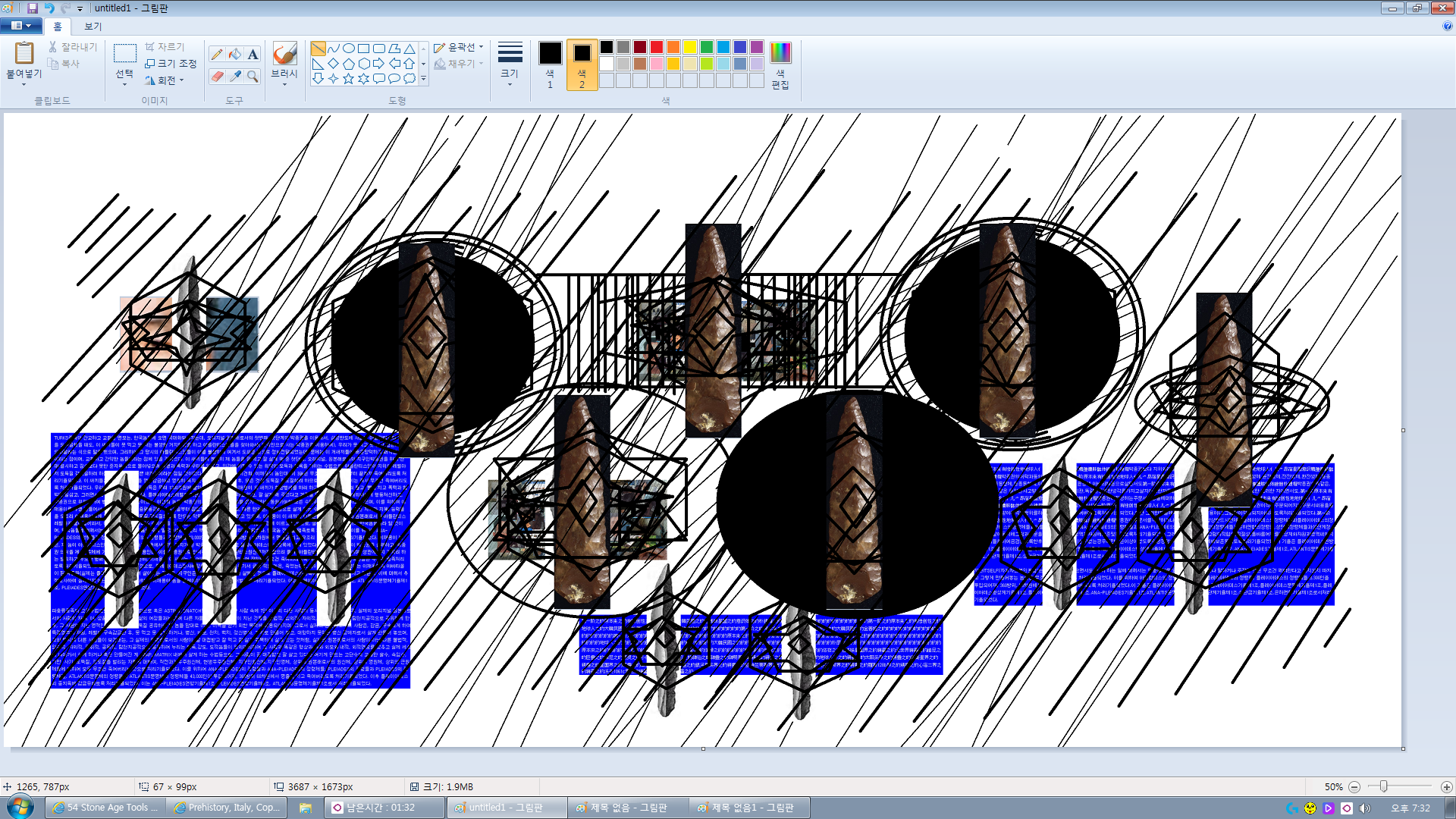Select the five-point star shape
Viewport: 1456px width, 819px height.
348,78
